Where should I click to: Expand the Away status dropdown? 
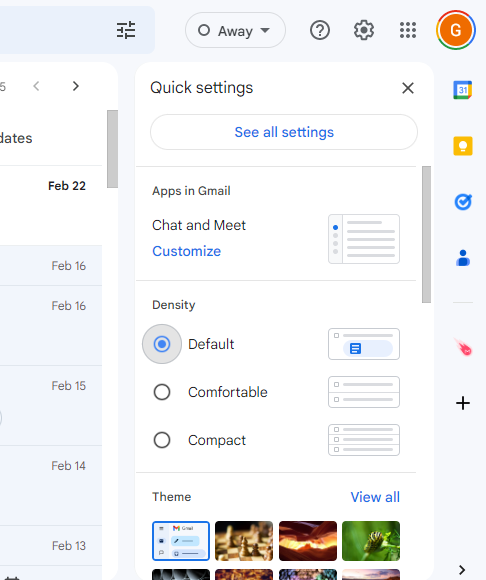click(235, 30)
